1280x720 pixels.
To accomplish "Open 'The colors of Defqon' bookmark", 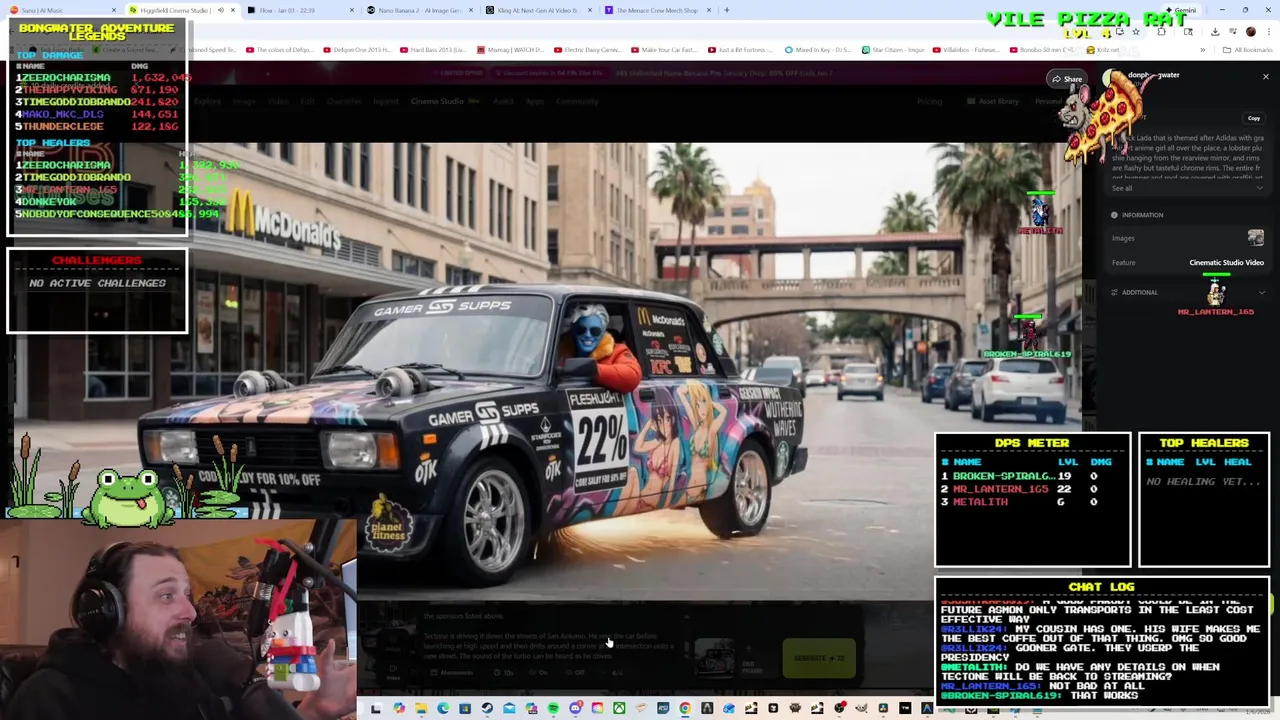I will 279,49.
